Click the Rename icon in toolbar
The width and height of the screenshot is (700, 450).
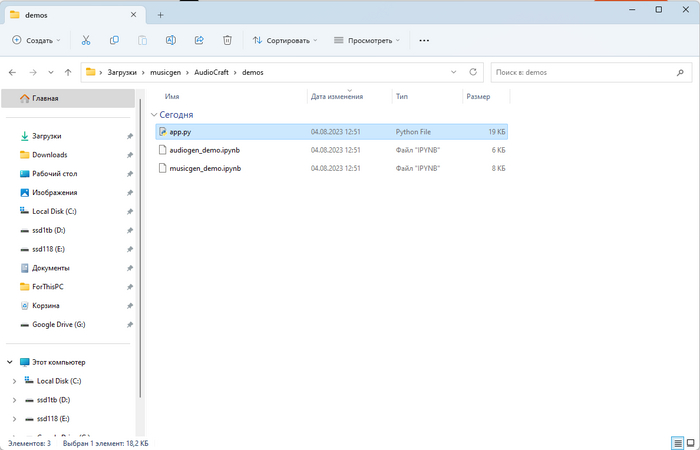point(171,40)
